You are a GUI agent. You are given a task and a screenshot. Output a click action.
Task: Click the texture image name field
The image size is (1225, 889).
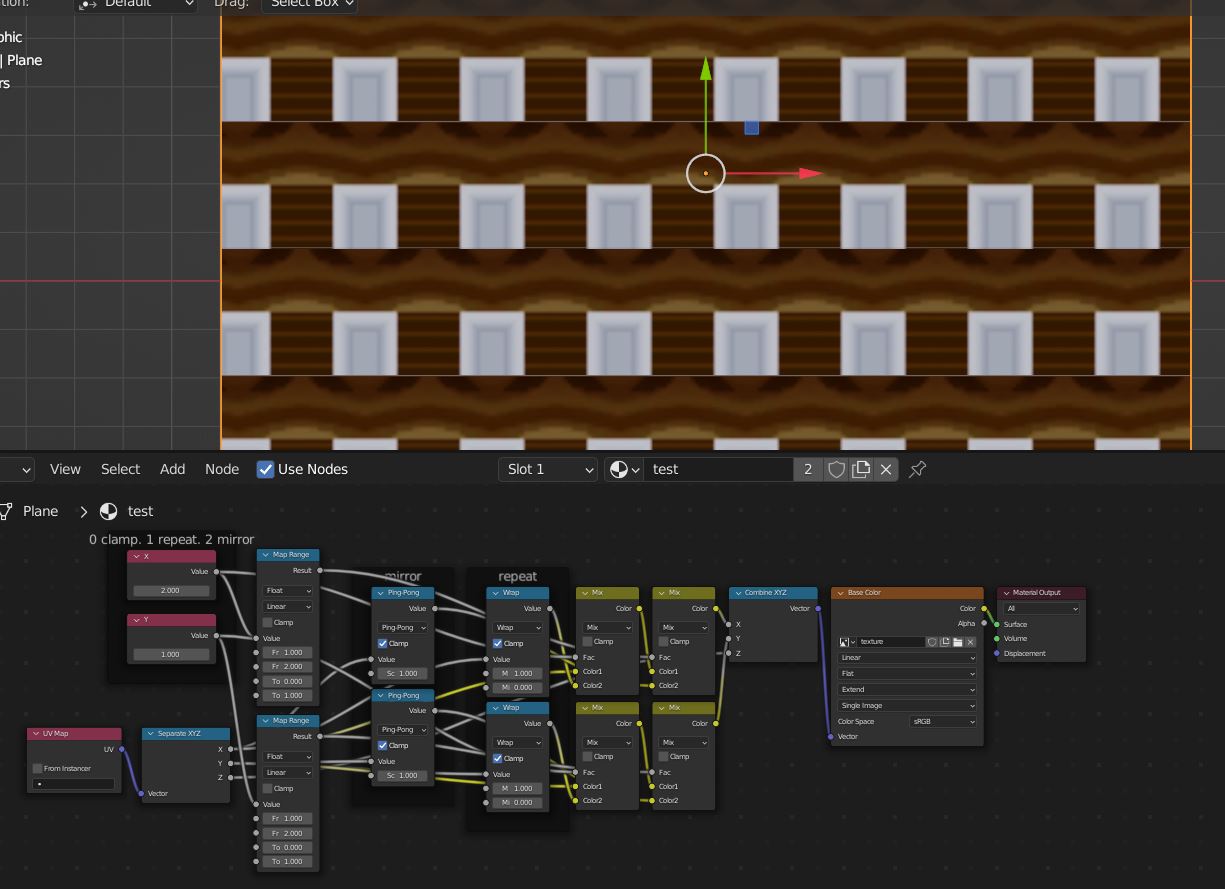click(x=890, y=642)
